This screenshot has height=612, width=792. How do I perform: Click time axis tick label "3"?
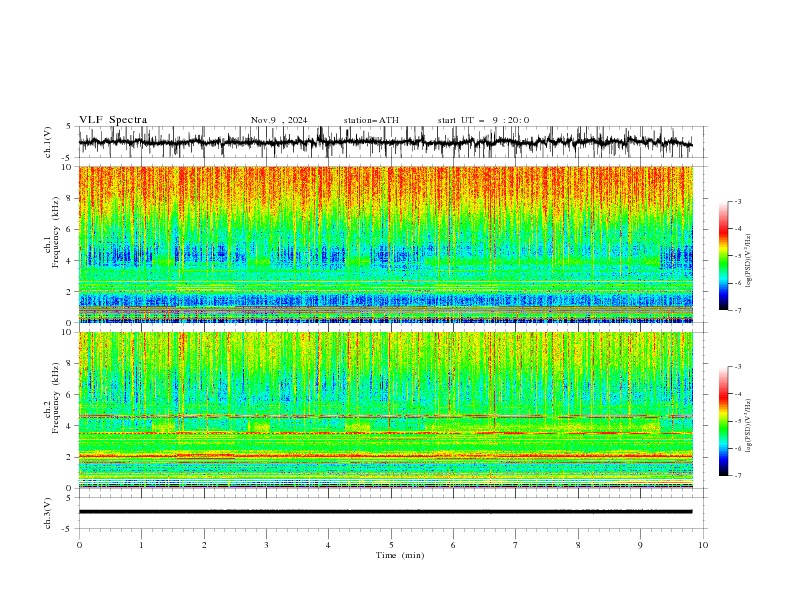click(x=266, y=545)
